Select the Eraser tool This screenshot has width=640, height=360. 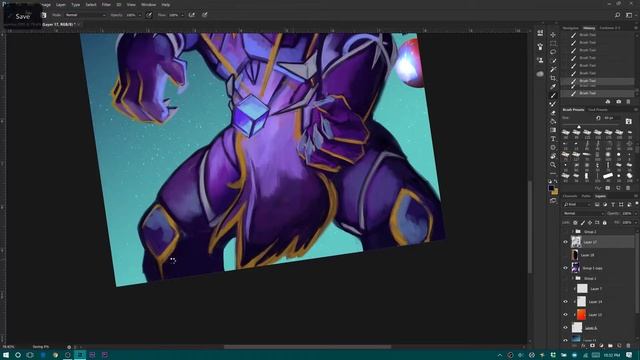(x=553, y=113)
